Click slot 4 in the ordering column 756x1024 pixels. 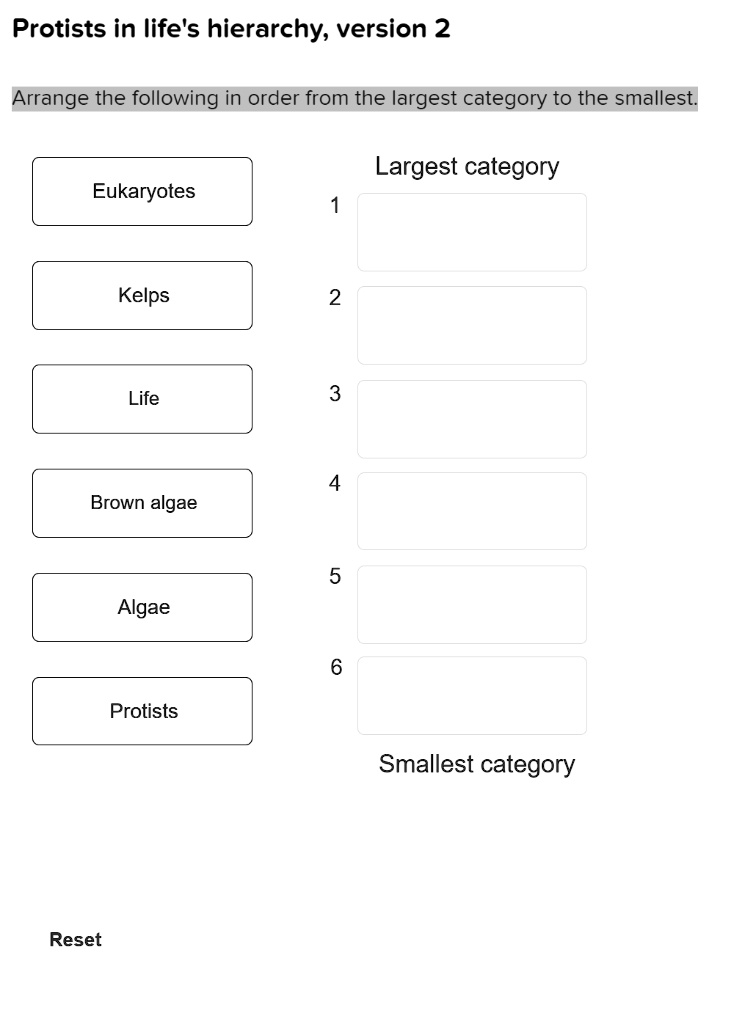point(471,511)
